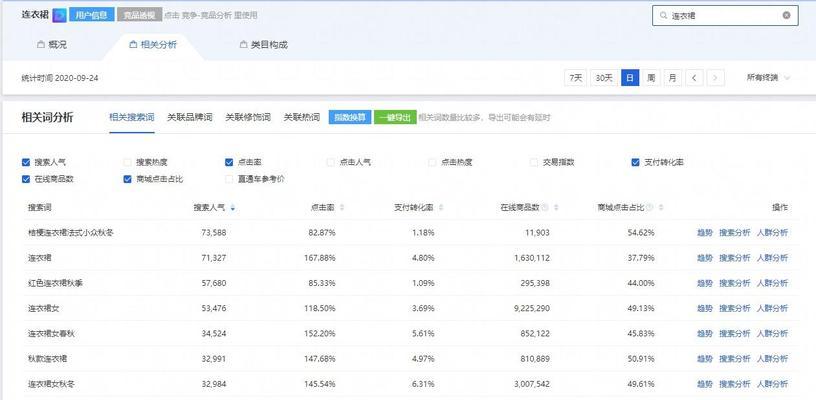Sort by 搜索人气 column arrow
This screenshot has width=816, height=400.
click(x=233, y=208)
